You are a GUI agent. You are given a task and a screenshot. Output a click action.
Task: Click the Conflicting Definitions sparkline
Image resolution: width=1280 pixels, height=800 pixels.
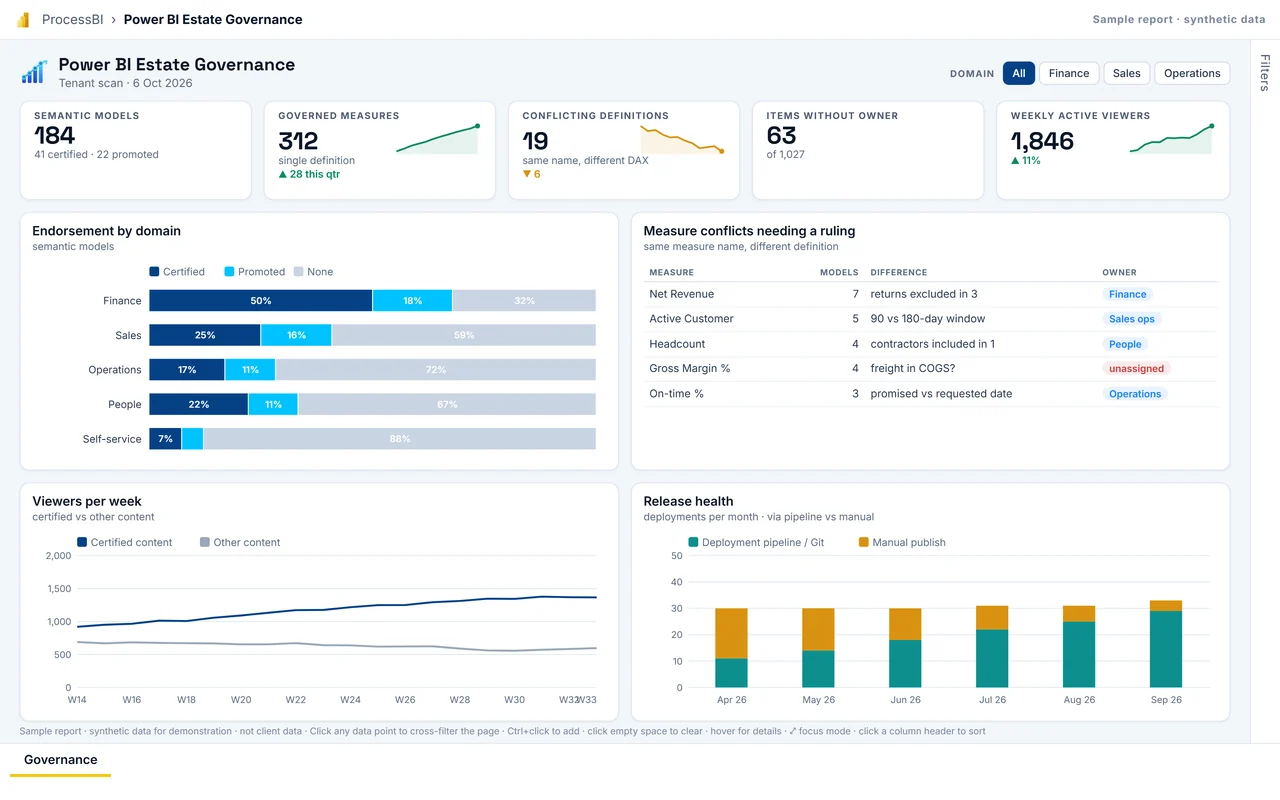click(682, 140)
